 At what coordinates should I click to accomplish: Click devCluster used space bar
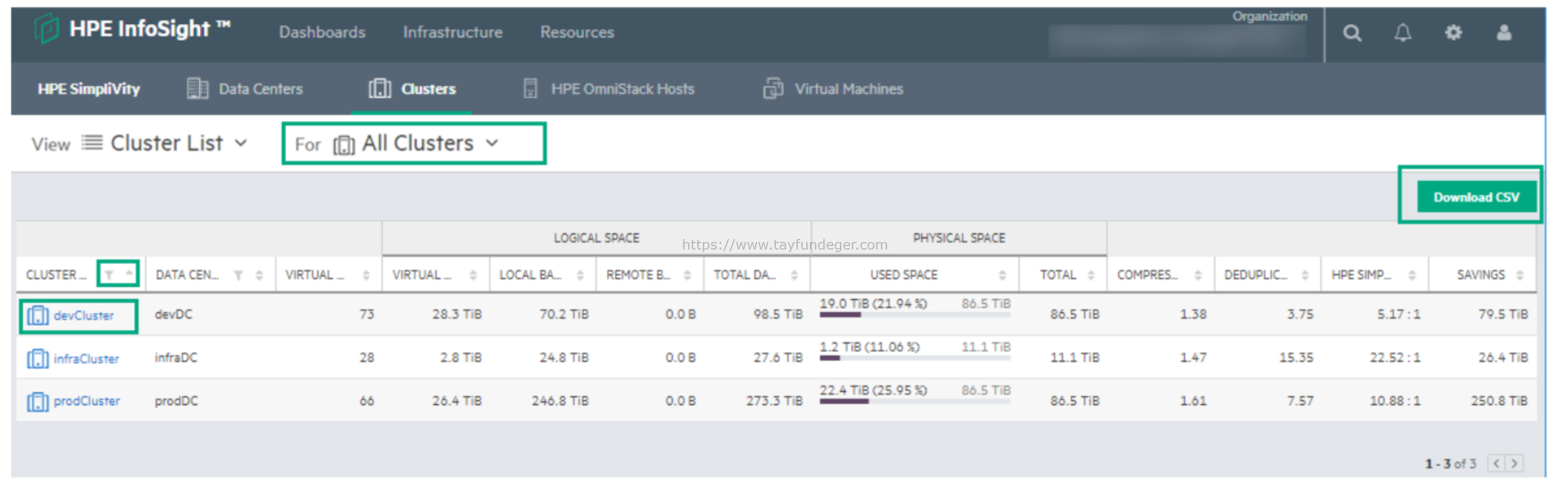point(914,315)
